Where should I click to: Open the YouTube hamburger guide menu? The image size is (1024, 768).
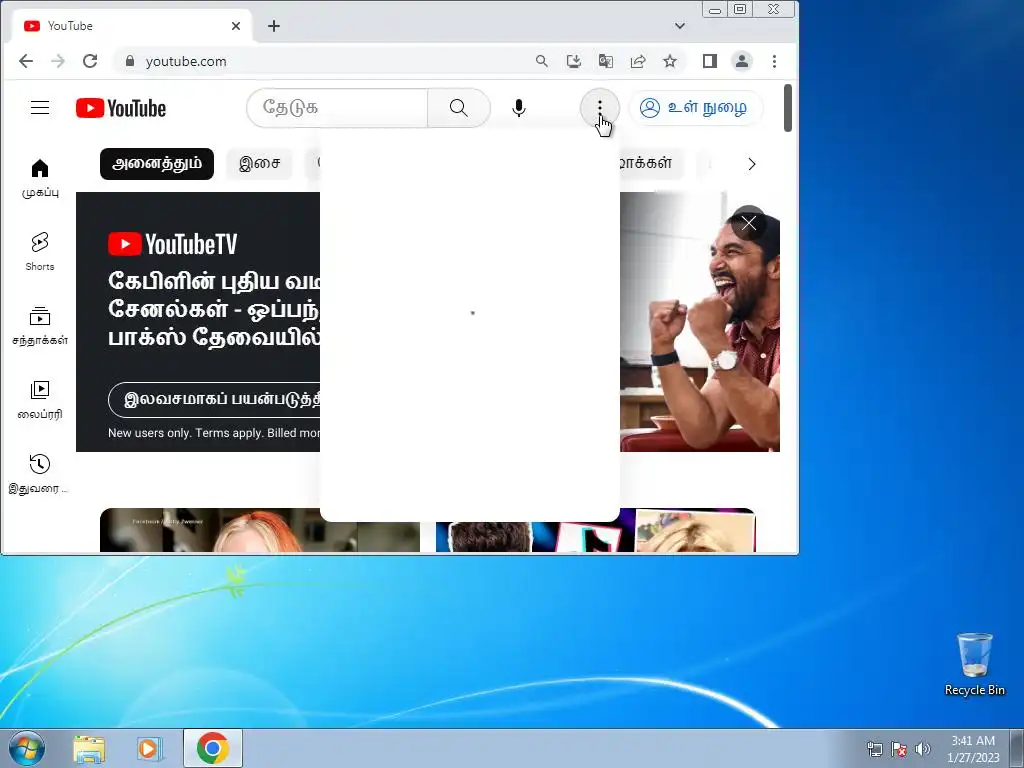(40, 108)
